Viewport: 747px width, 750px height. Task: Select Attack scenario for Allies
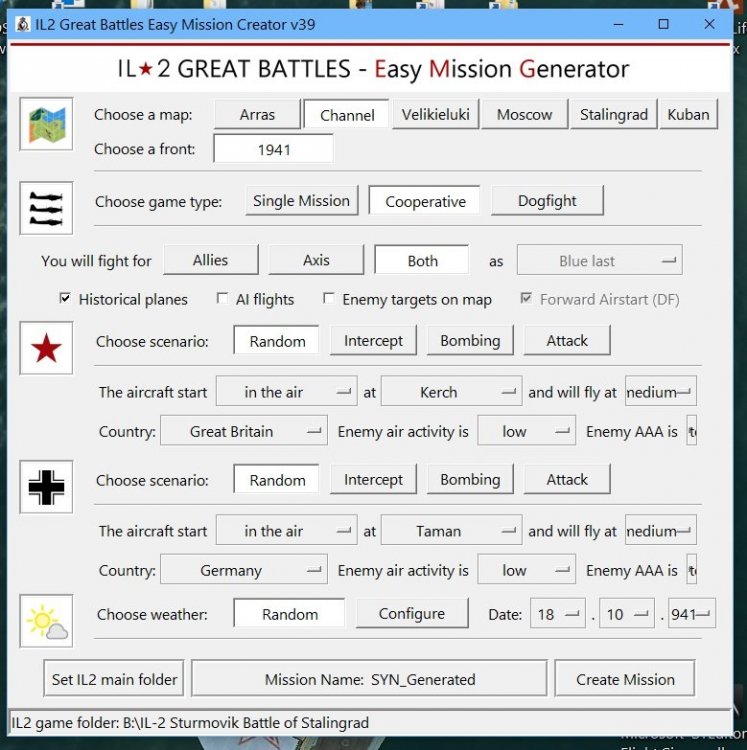(567, 341)
